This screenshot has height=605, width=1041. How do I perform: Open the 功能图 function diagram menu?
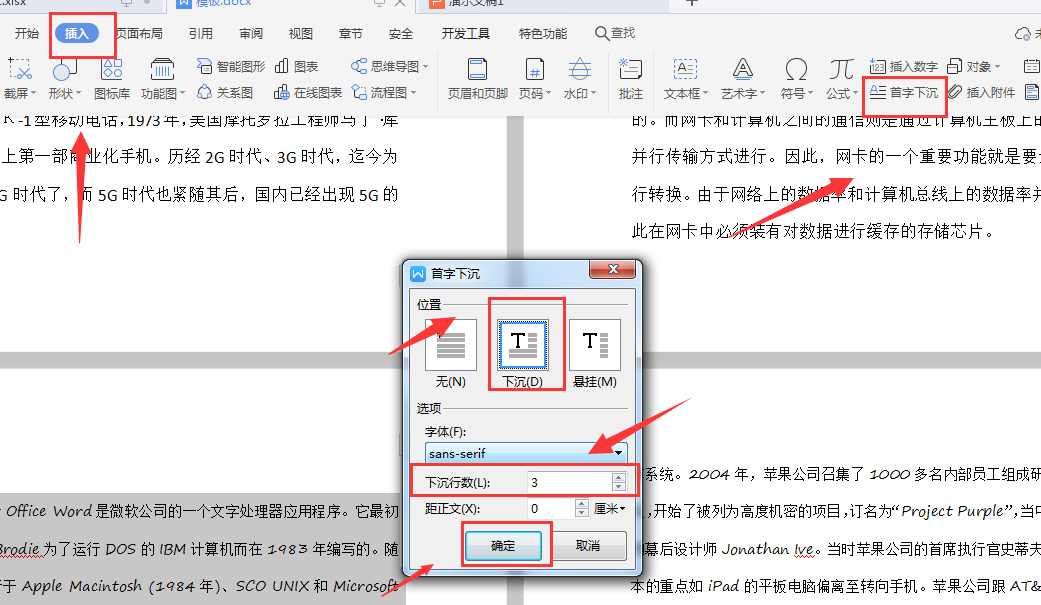click(163, 78)
